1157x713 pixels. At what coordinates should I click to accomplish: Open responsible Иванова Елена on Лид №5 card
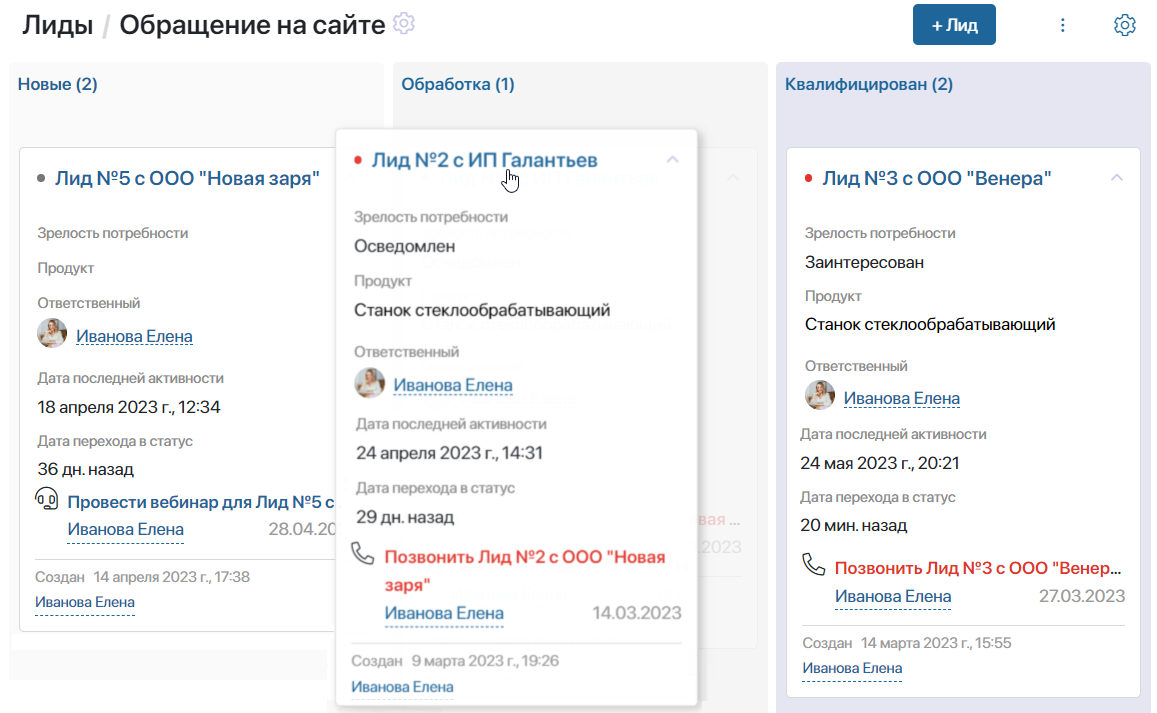tap(134, 337)
